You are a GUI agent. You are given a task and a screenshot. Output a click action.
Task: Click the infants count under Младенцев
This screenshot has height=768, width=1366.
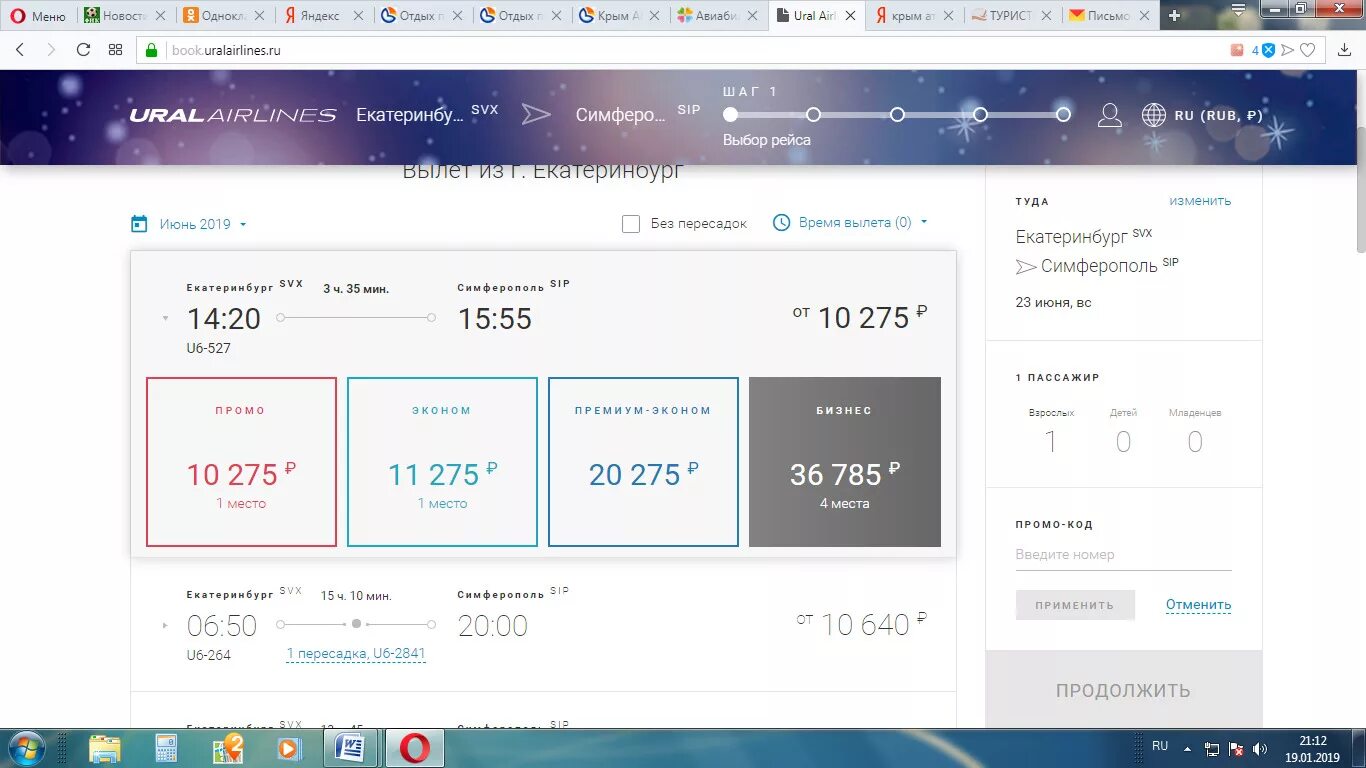pyautogui.click(x=1195, y=442)
